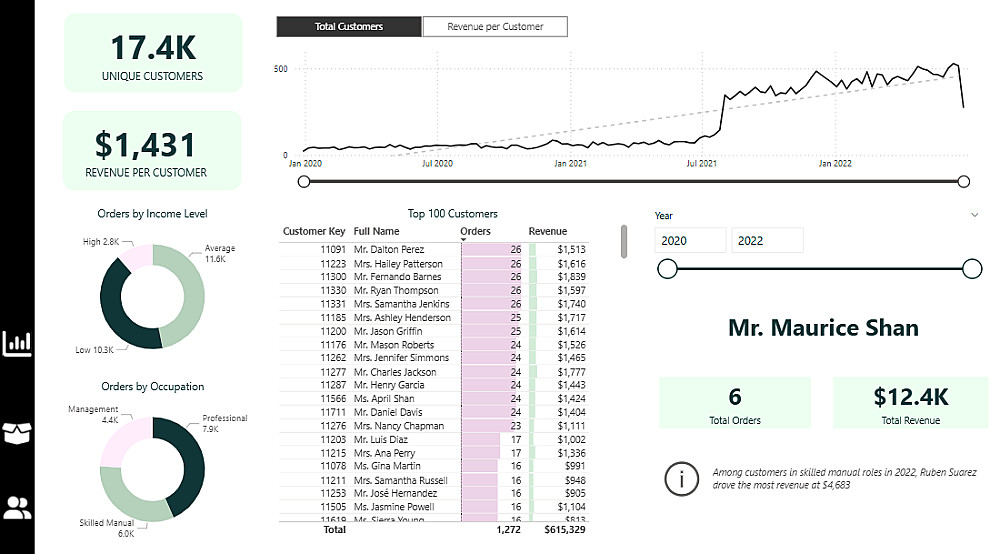Screen dimensions: 1000x554
Task: Click right handle of Year slider
Action: (x=971, y=268)
